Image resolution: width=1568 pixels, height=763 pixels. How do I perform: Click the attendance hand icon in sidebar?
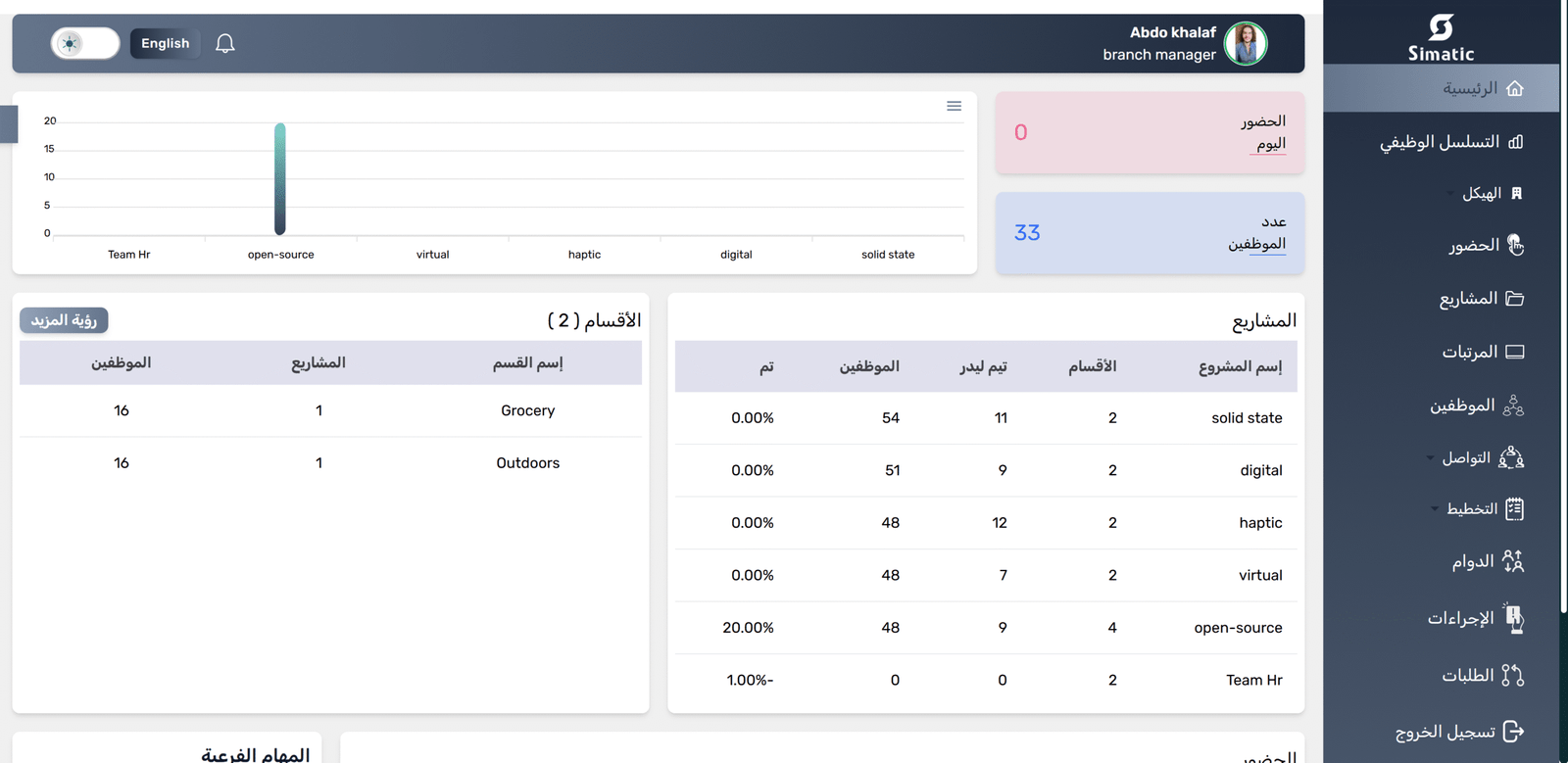1515,245
